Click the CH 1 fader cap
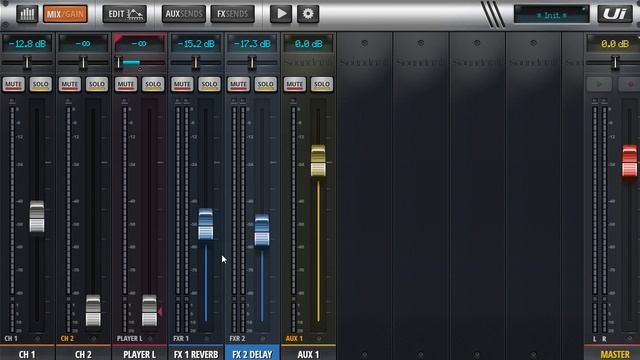 point(37,217)
